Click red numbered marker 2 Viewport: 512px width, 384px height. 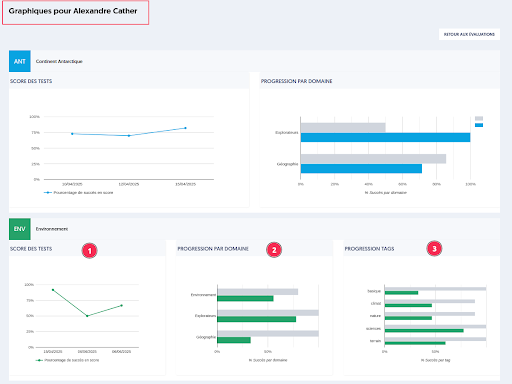274,250
